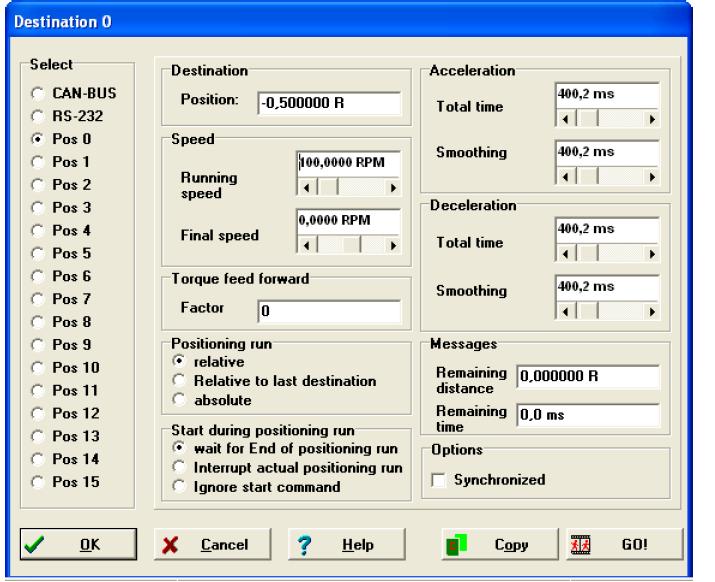Select Pos 7 radio button
The width and height of the screenshot is (715, 582).
[37, 299]
